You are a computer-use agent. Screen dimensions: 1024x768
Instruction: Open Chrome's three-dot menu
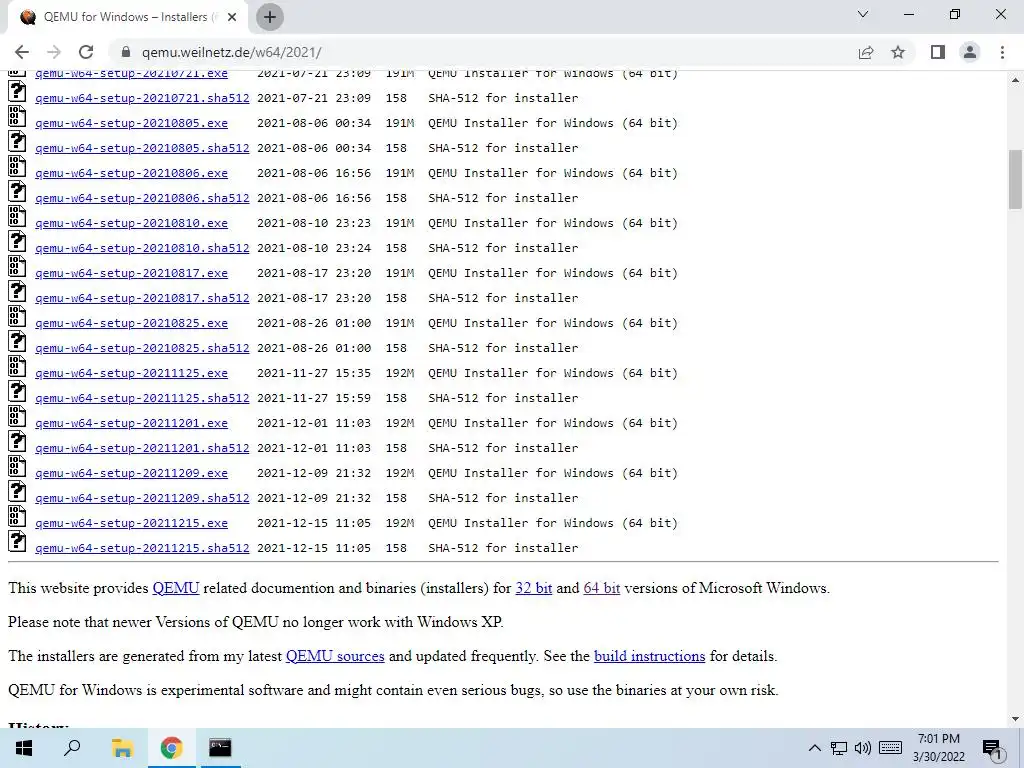point(1002,52)
